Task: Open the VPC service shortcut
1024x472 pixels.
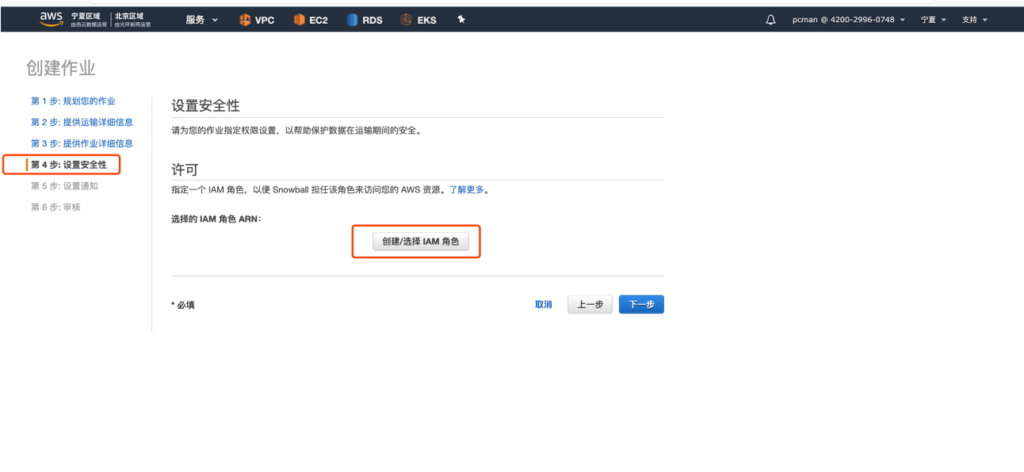Action: tap(258, 19)
